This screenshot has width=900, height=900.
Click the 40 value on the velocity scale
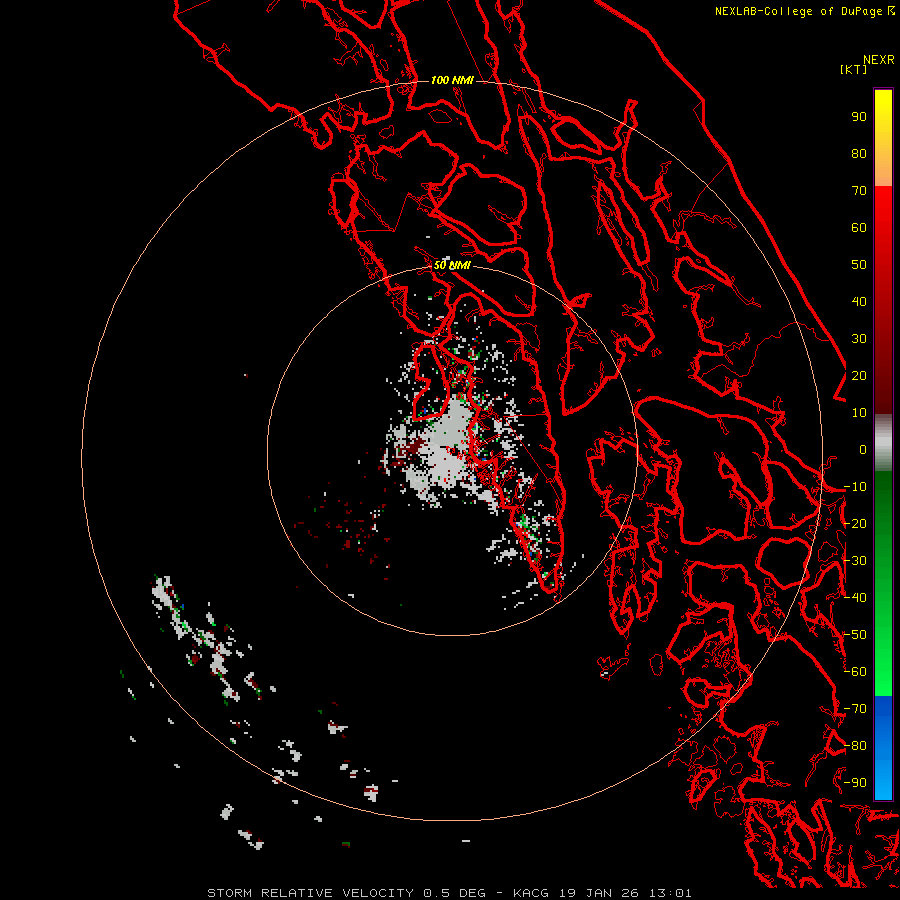coord(859,302)
